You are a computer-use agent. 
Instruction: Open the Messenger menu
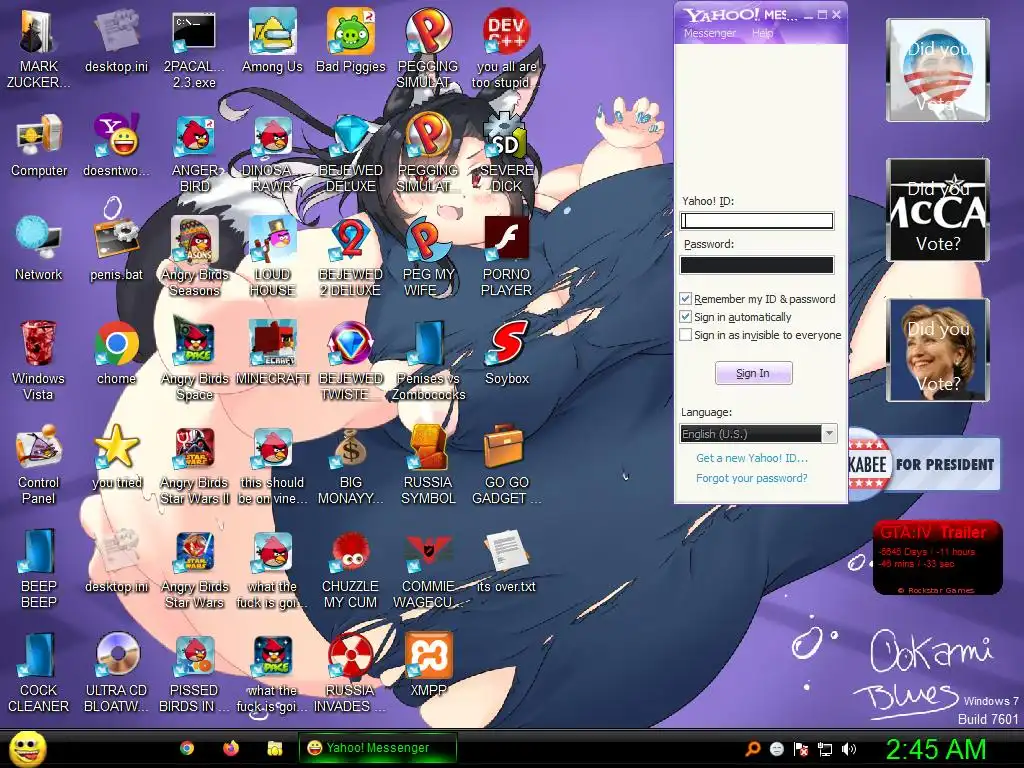pyautogui.click(x=709, y=33)
